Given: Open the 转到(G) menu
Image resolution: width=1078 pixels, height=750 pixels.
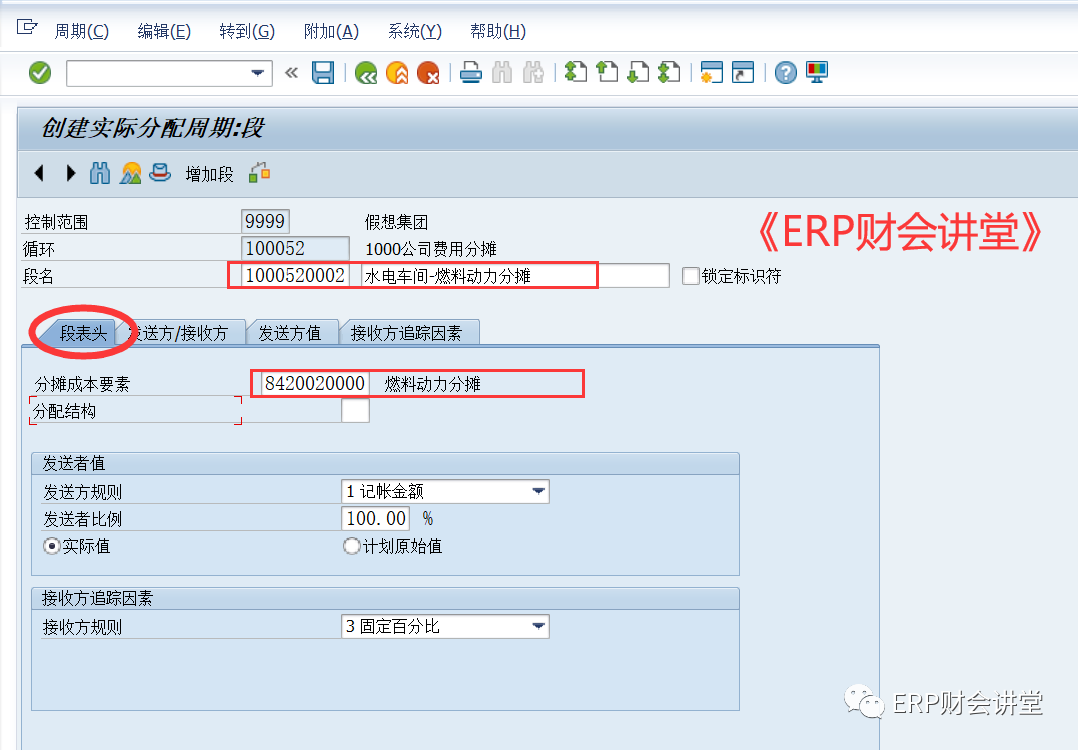Looking at the screenshot, I should [247, 31].
